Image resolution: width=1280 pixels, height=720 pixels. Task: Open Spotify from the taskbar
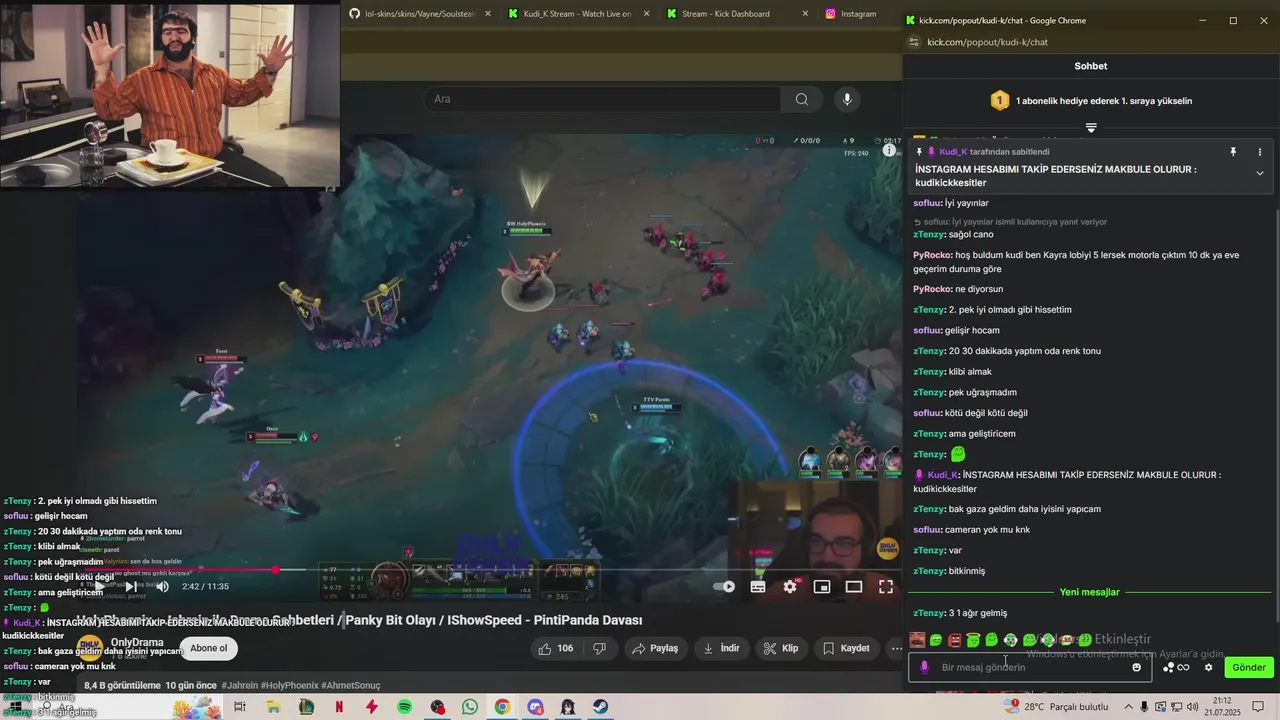[404, 707]
